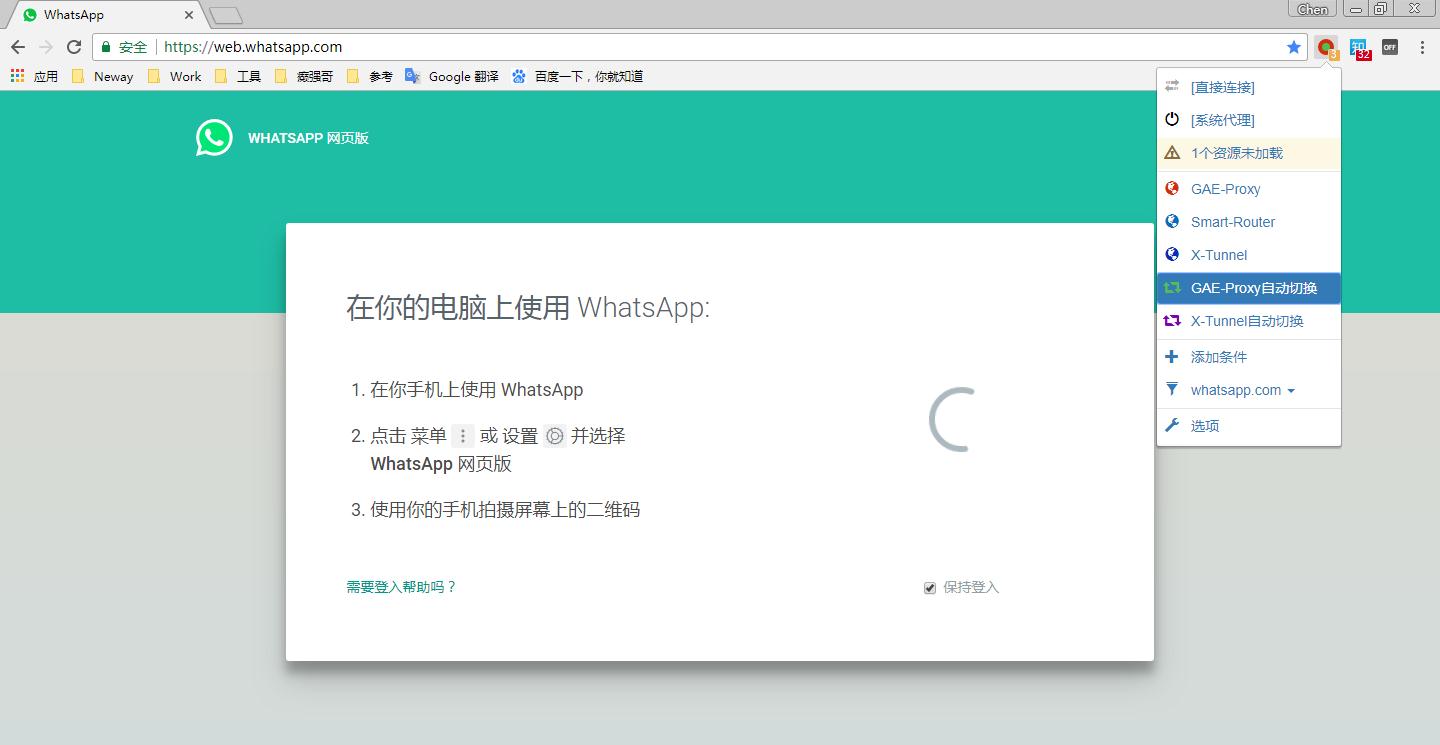The image size is (1440, 745).
Task: Click the browser forward arrow
Action: click(x=46, y=47)
